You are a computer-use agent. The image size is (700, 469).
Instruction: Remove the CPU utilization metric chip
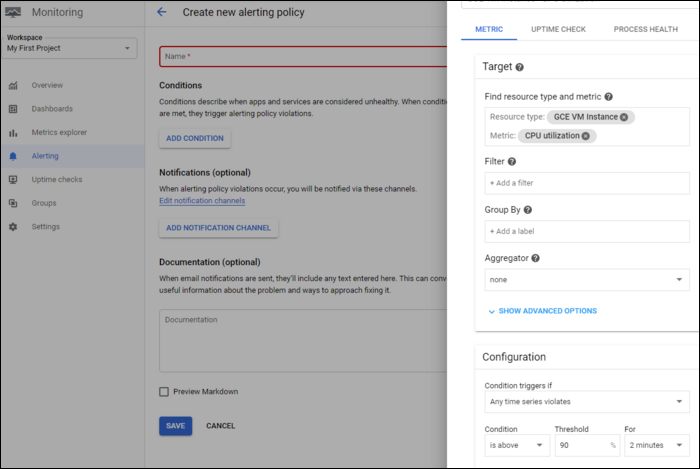click(586, 136)
